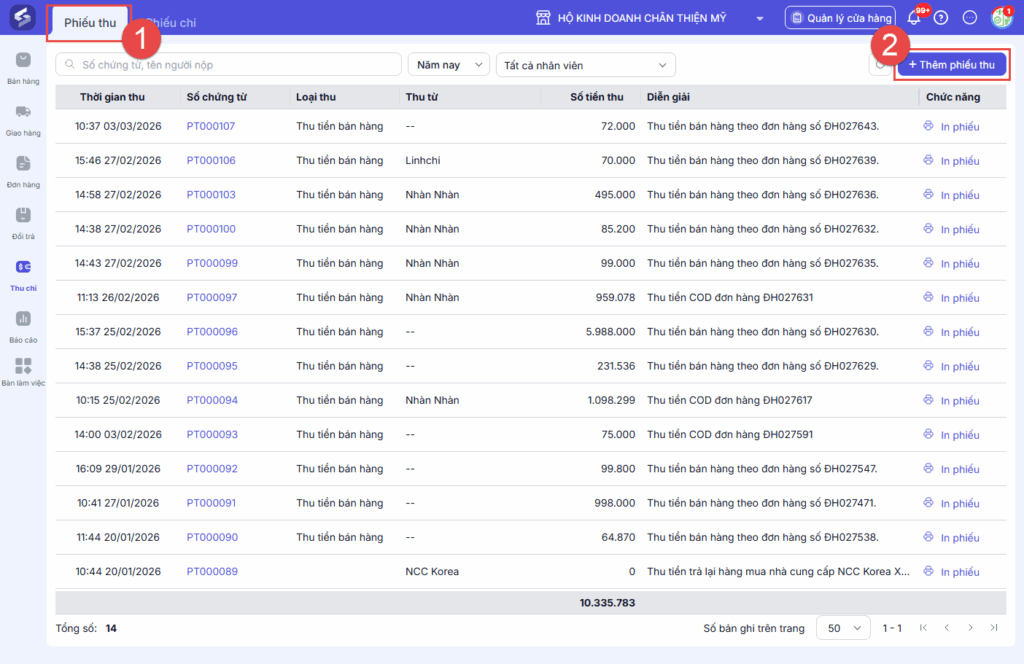Open the help question mark icon
1024x664 pixels.
pyautogui.click(x=941, y=18)
